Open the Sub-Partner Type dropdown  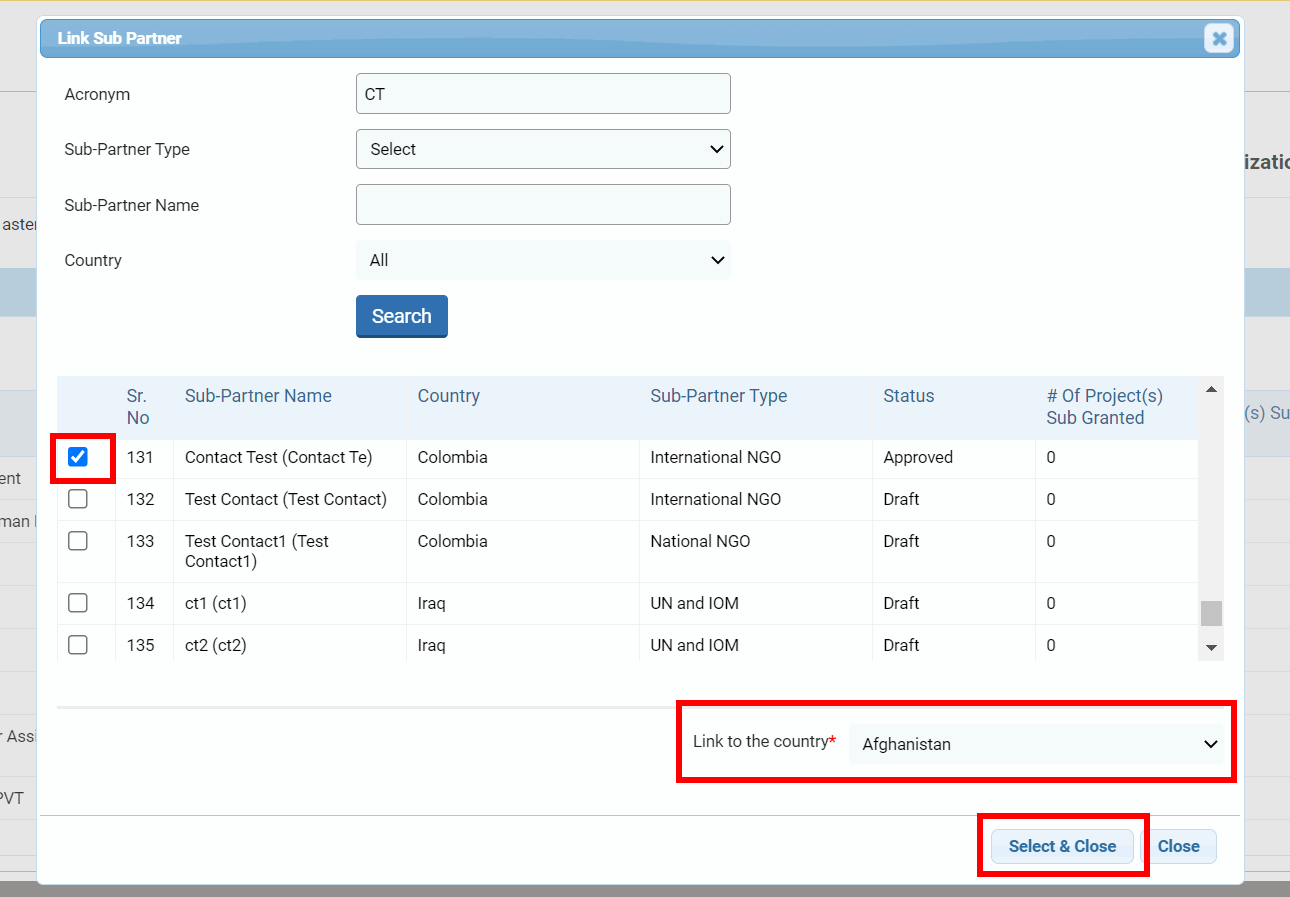pyautogui.click(x=543, y=149)
